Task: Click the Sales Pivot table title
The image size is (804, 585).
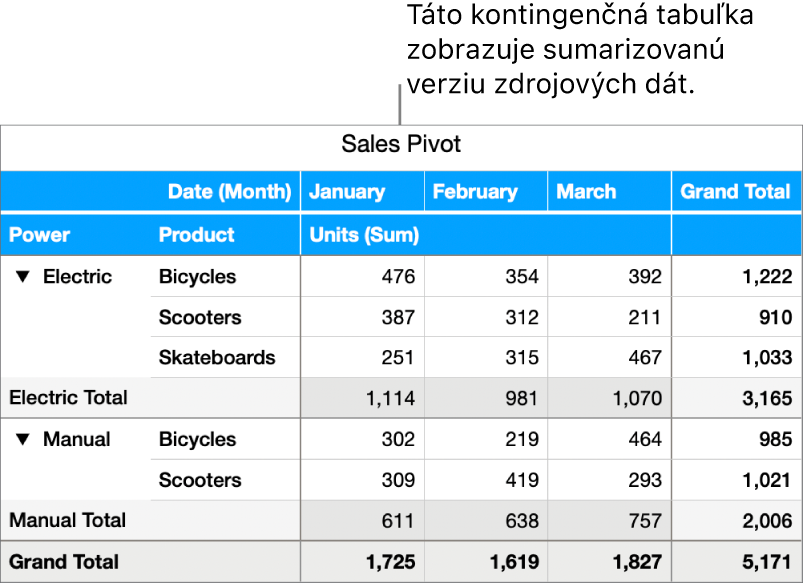Action: (401, 144)
